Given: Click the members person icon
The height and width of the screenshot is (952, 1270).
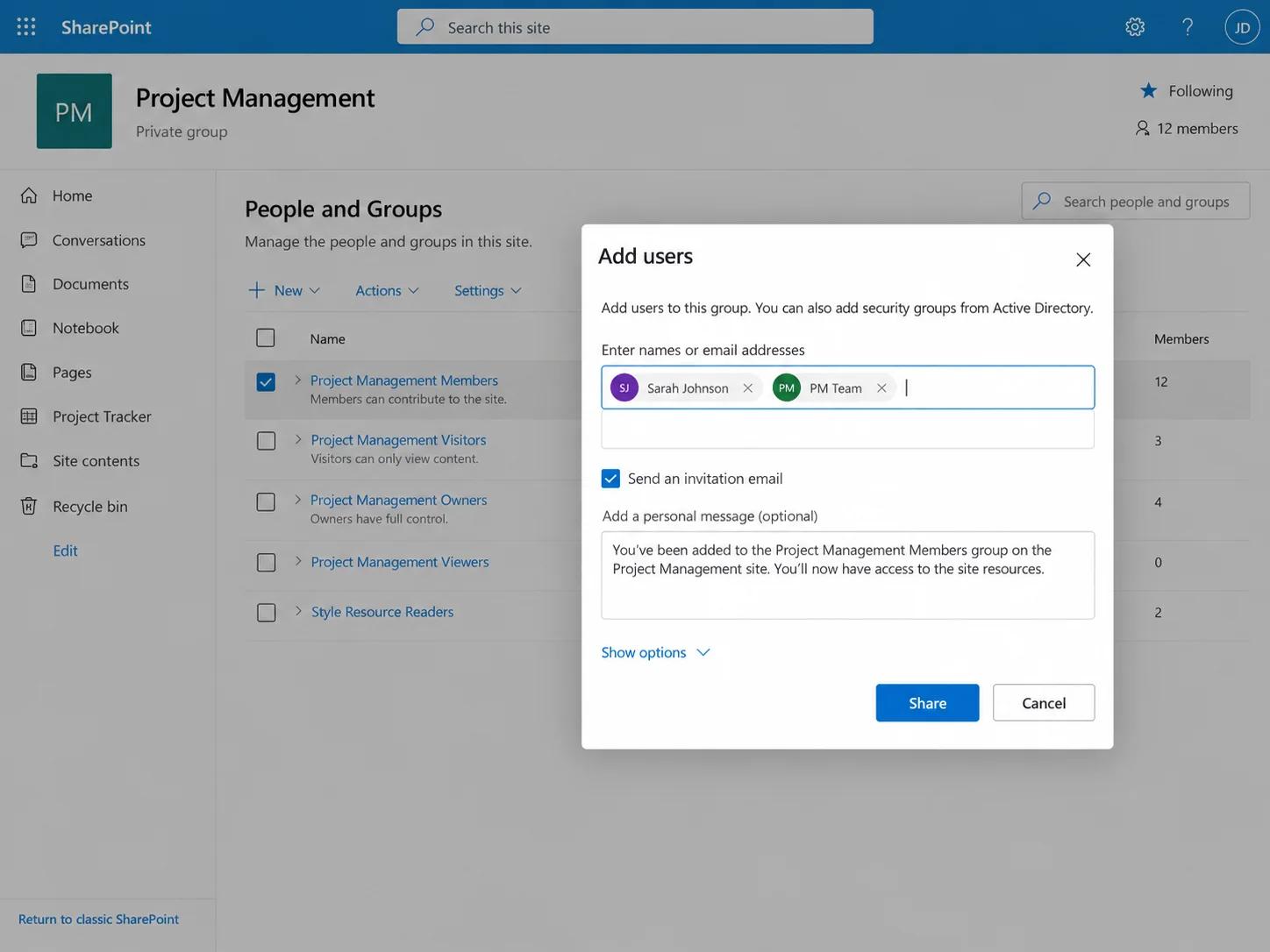Looking at the screenshot, I should pos(1142,128).
